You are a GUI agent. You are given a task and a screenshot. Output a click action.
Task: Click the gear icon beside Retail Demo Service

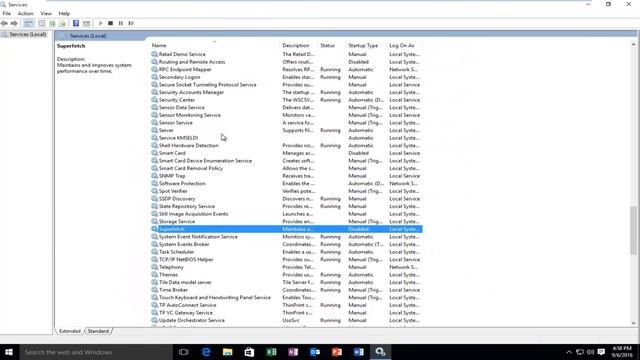click(154, 54)
